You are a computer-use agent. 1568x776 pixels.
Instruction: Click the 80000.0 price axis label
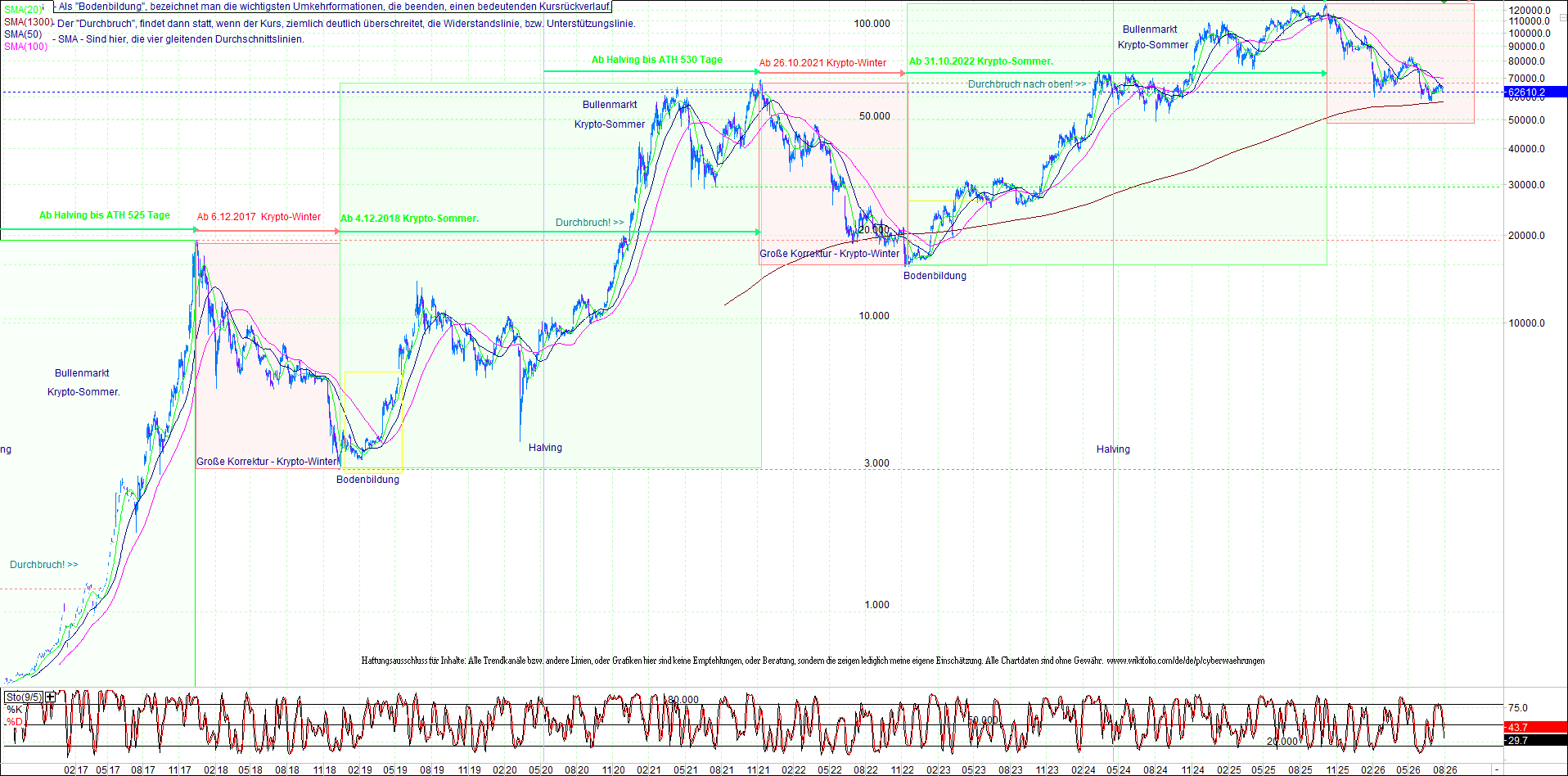coord(1527,61)
